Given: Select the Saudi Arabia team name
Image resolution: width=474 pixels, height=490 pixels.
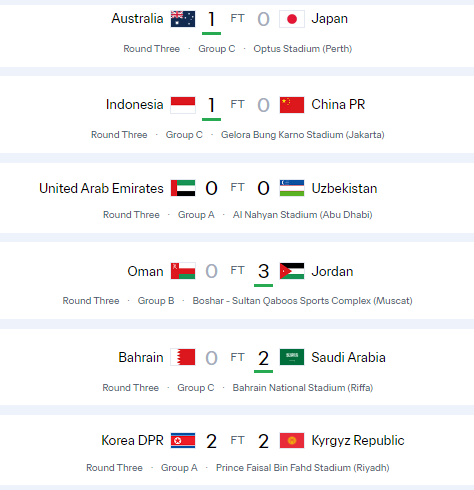Looking at the screenshot, I should 348,357.
